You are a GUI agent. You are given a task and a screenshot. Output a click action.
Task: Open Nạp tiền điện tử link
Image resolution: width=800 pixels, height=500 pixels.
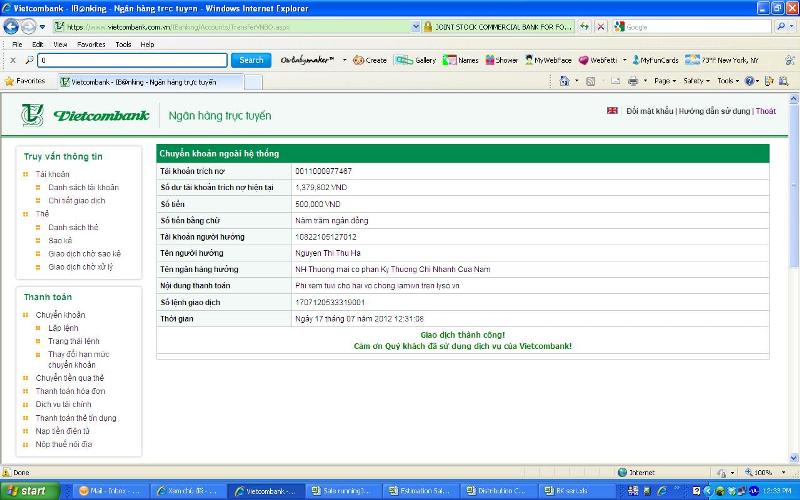coord(63,431)
